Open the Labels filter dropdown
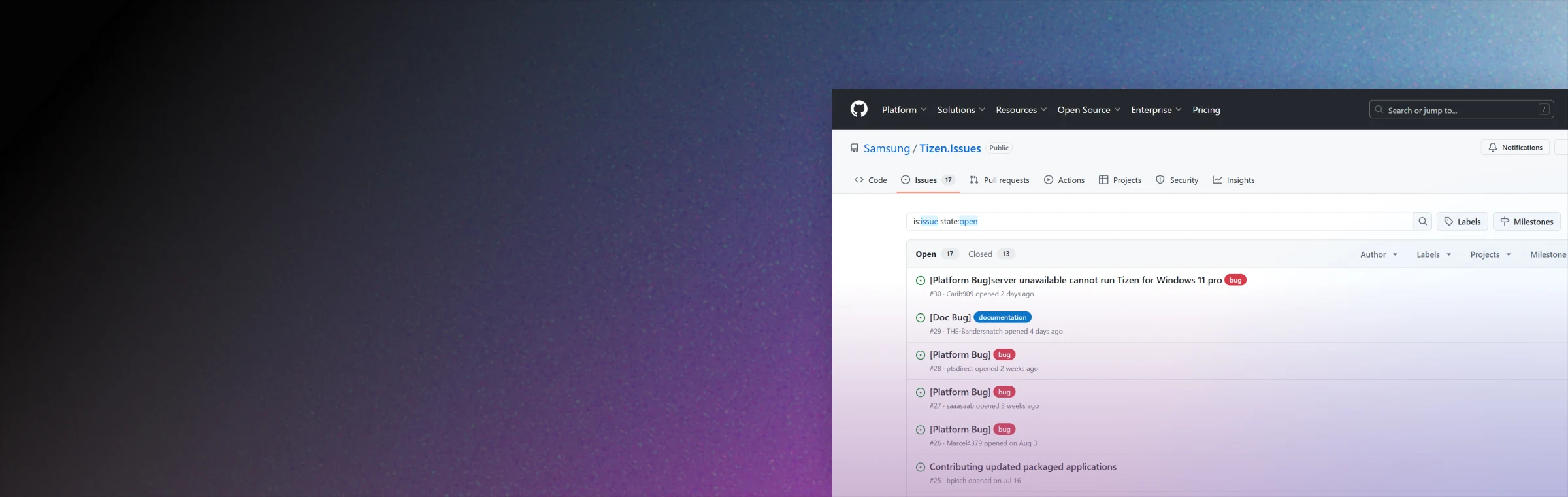 (1434, 254)
